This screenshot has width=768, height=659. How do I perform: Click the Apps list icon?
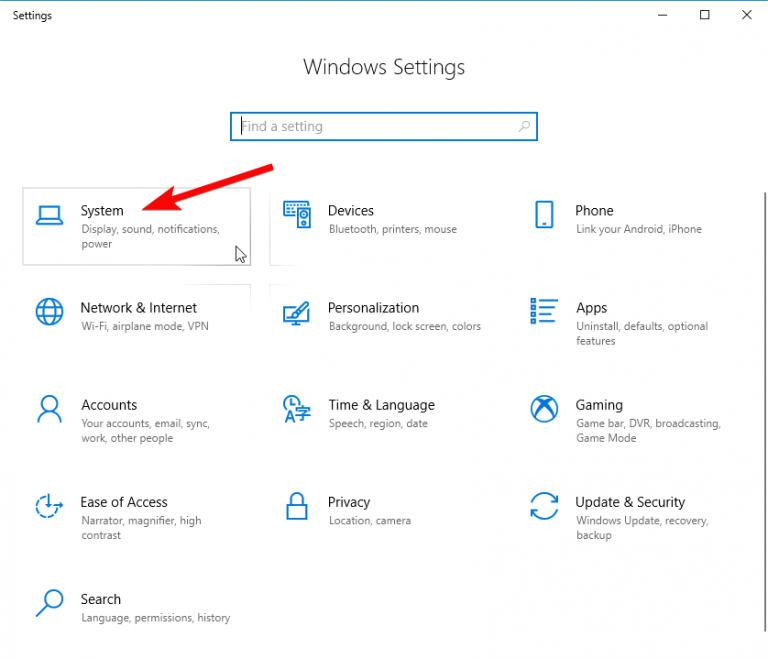click(x=544, y=312)
